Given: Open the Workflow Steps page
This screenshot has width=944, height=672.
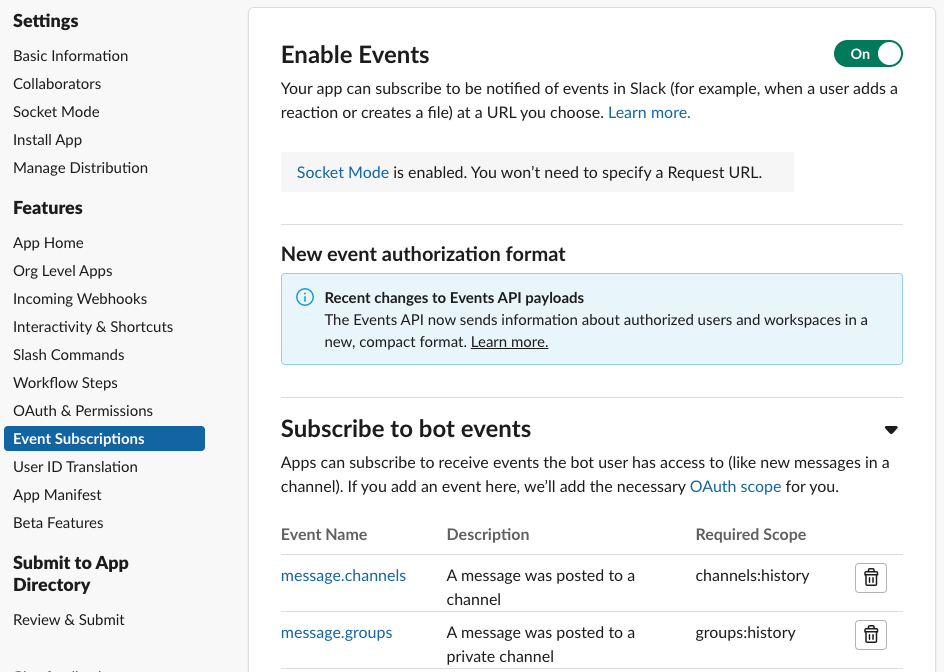Looking at the screenshot, I should pos(65,382).
